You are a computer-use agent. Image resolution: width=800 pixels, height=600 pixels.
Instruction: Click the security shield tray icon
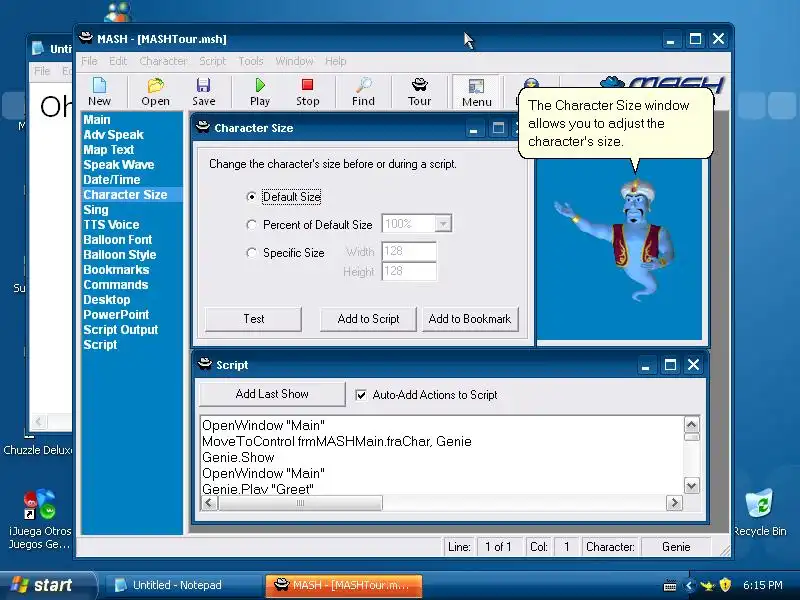(724, 585)
